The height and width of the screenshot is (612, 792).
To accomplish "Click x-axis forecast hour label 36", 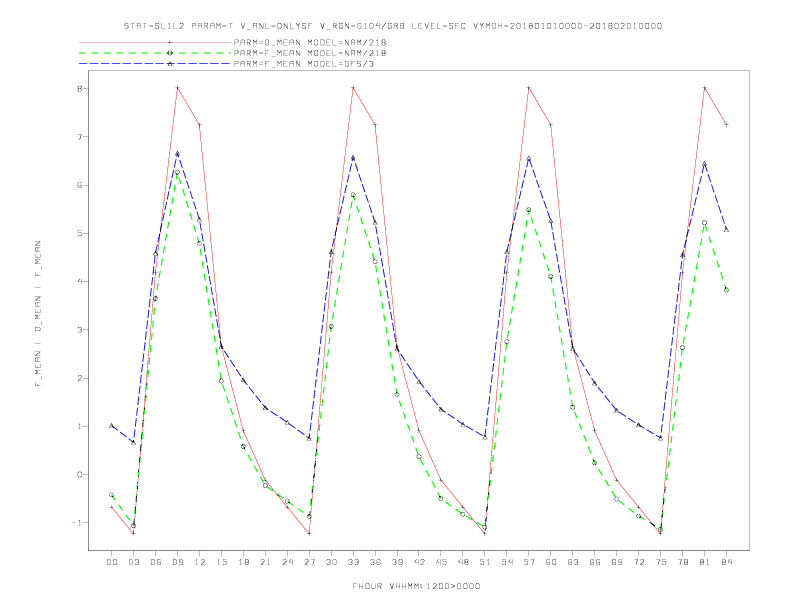I will pos(375,562).
